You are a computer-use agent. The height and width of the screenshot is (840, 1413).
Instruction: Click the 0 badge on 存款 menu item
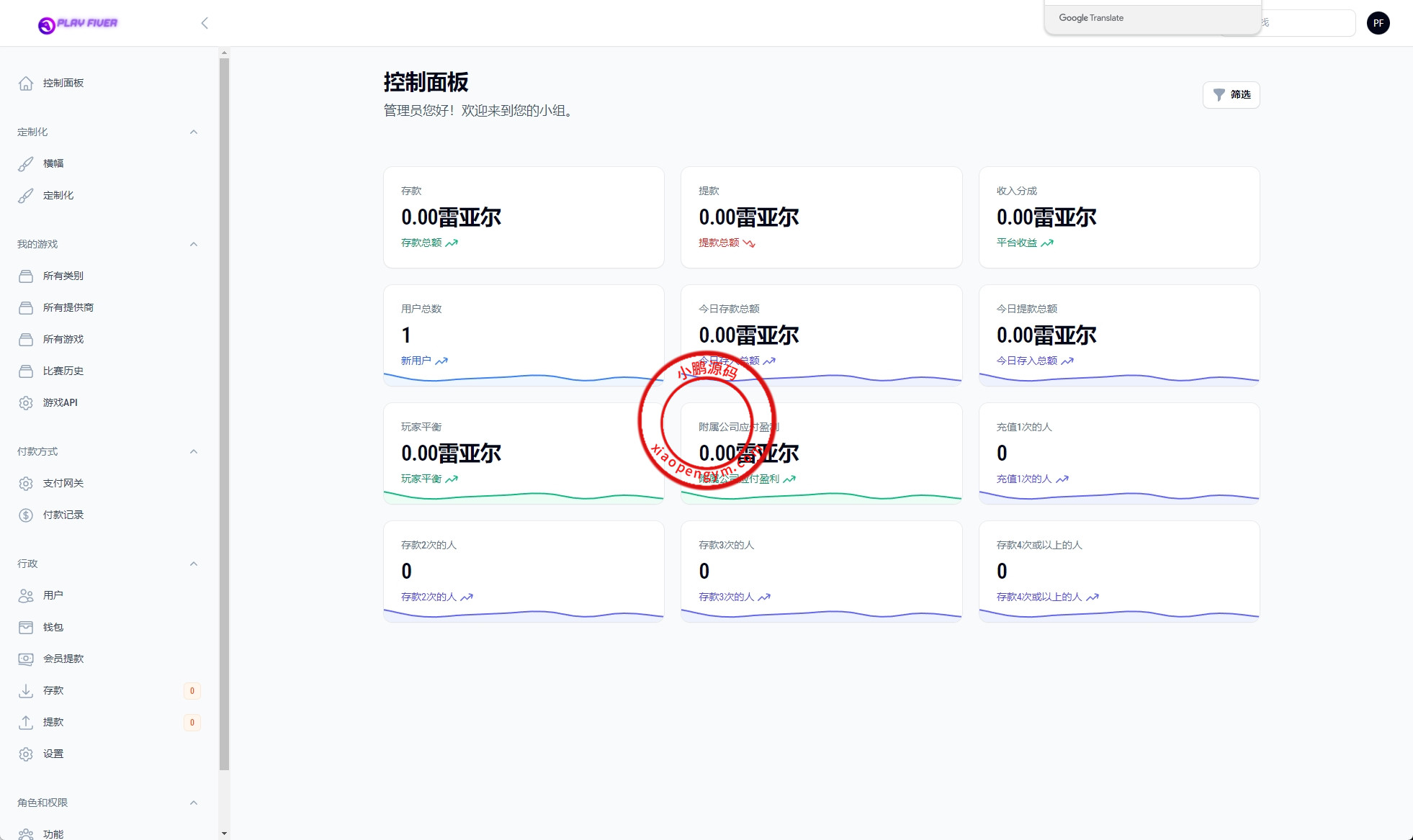pyautogui.click(x=192, y=691)
